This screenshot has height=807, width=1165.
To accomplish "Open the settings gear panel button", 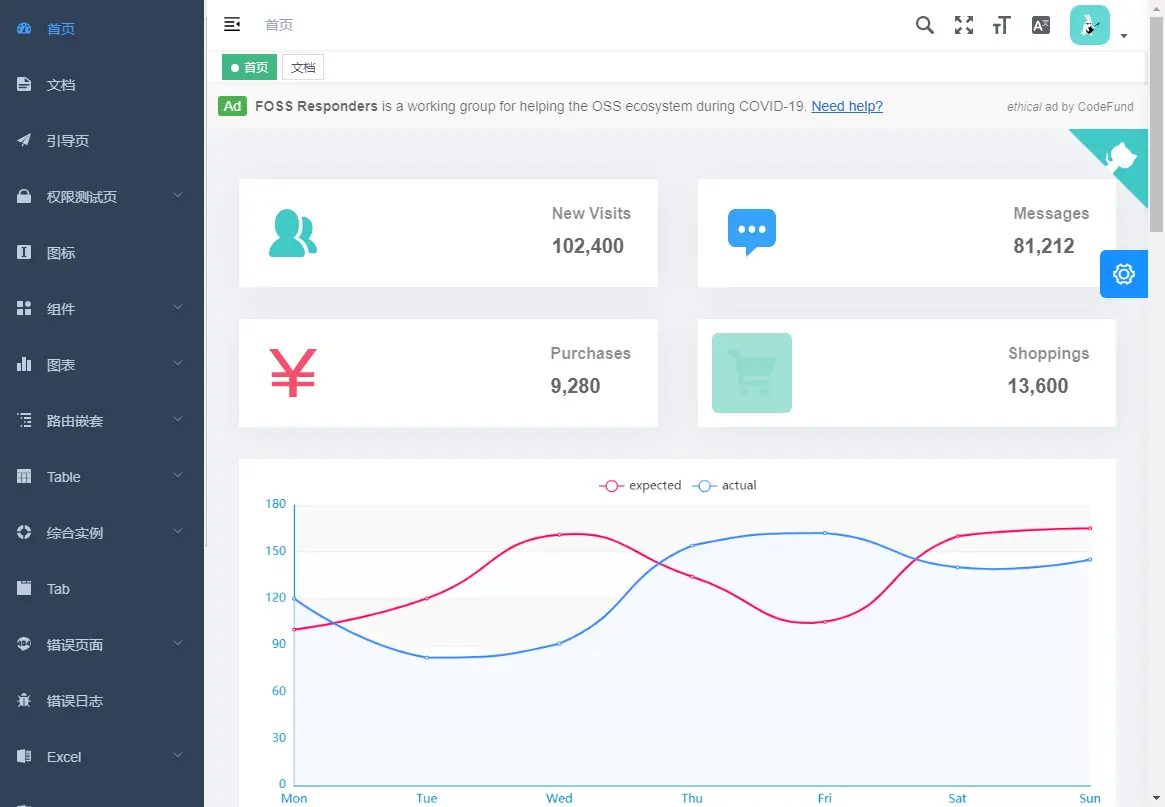I will point(1123,274).
